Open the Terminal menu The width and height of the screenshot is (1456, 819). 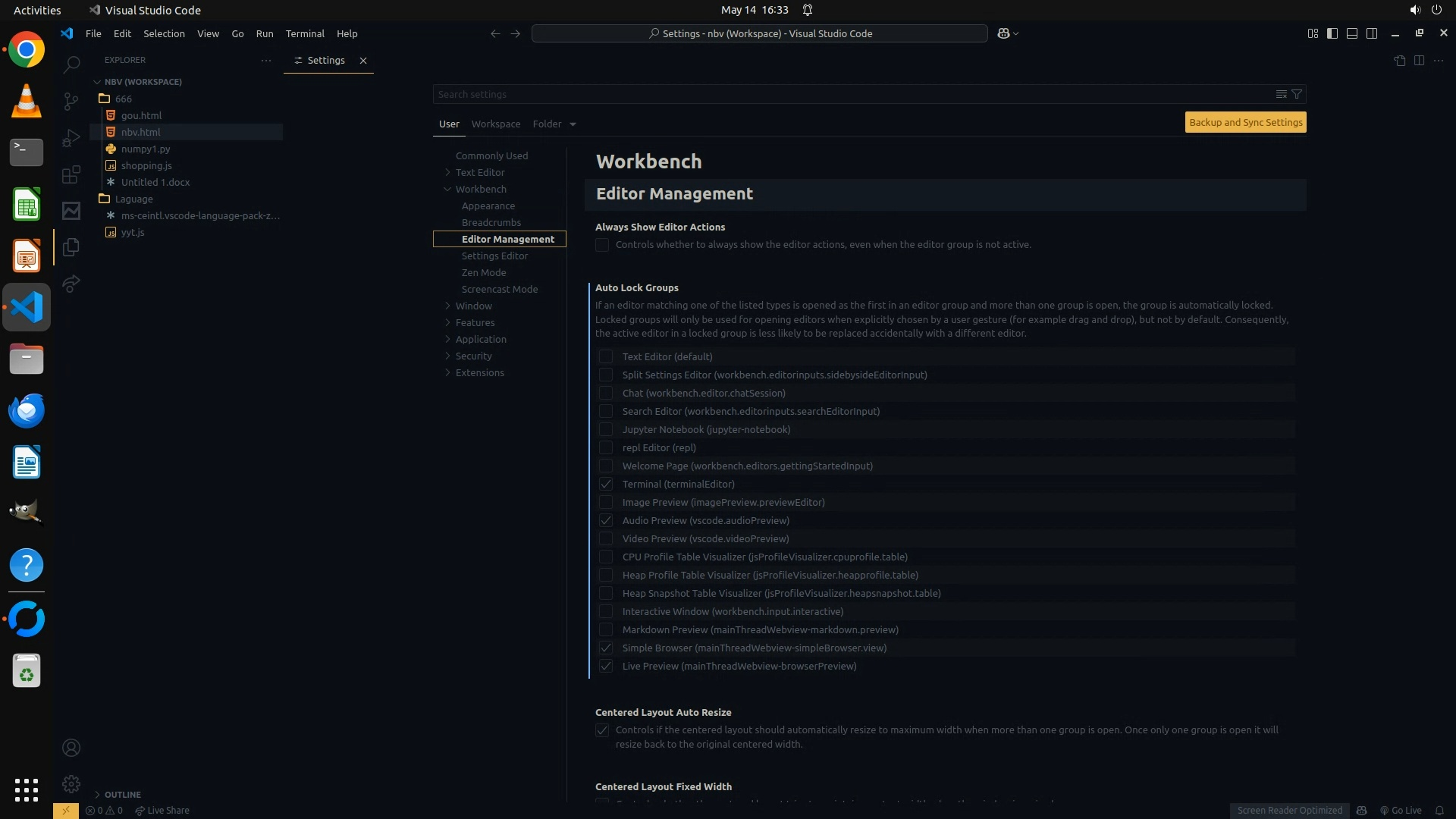[305, 33]
